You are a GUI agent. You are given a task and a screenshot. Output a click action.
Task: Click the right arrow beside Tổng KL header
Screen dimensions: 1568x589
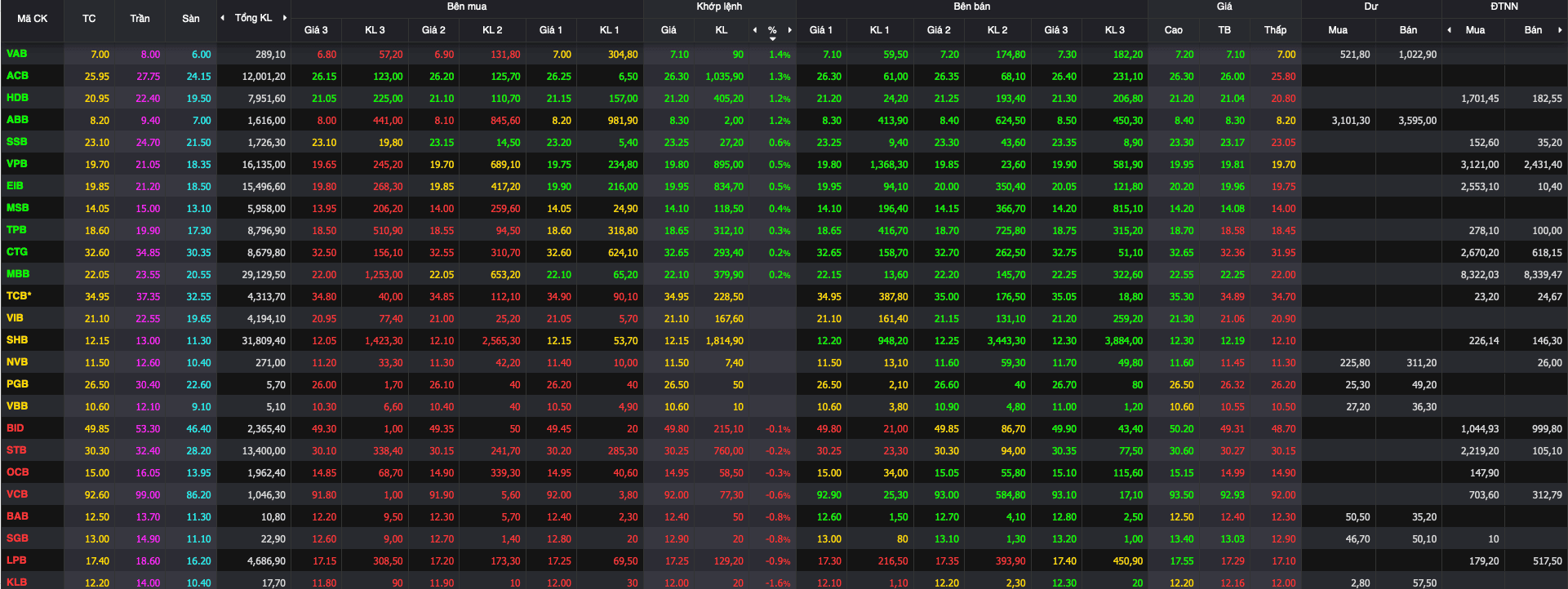284,18
